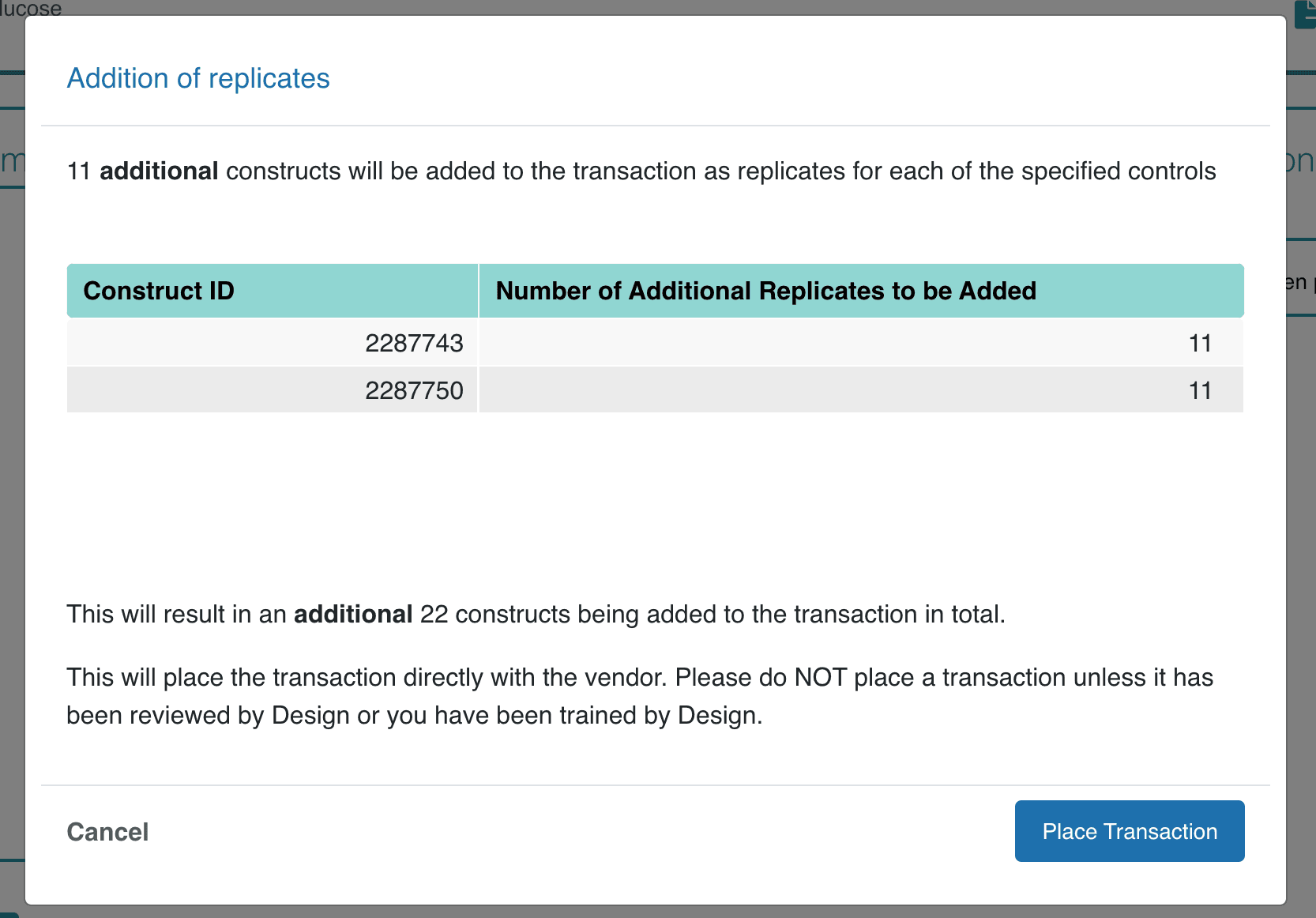Click the word NOT in the vendor warning
The height and width of the screenshot is (918, 1316).
pyautogui.click(x=820, y=678)
